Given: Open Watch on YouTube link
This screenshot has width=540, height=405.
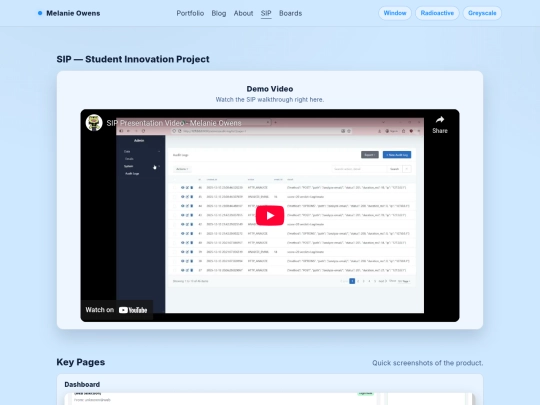Looking at the screenshot, I should 116,310.
